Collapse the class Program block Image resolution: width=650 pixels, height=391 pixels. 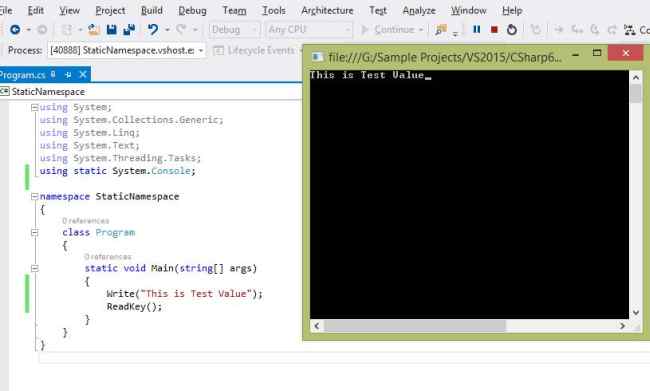point(35,233)
